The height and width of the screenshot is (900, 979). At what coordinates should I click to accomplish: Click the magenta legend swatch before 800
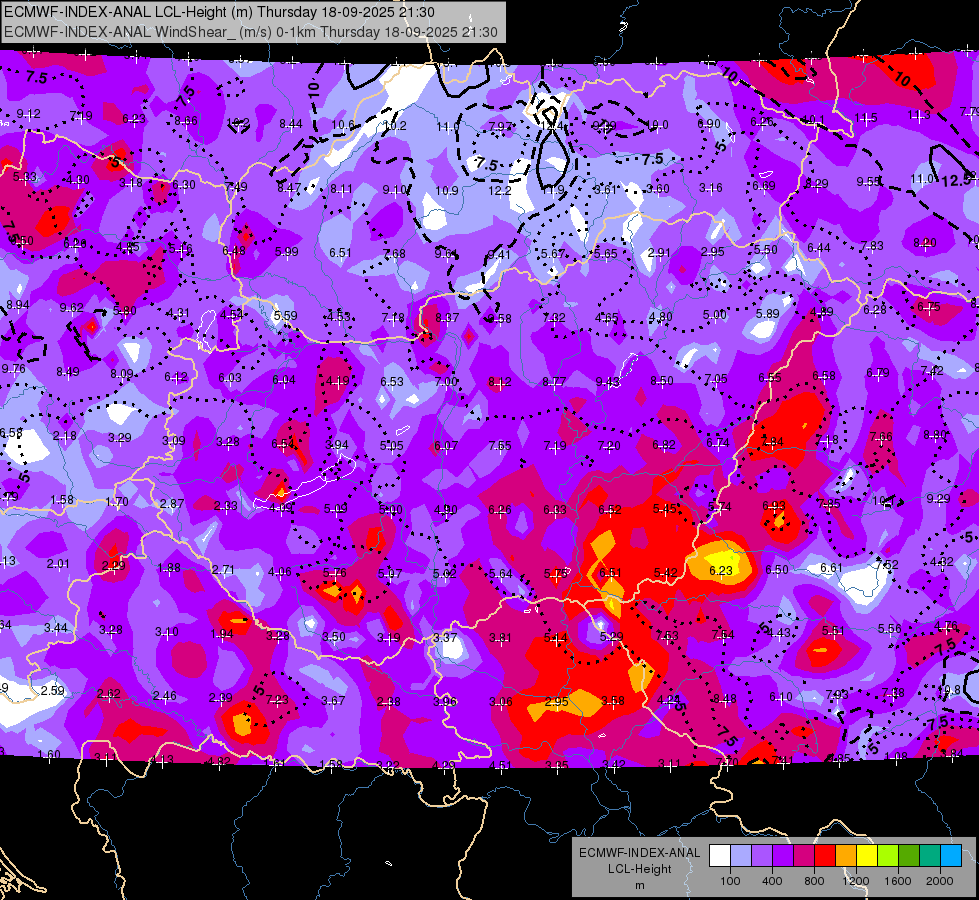pos(804,856)
